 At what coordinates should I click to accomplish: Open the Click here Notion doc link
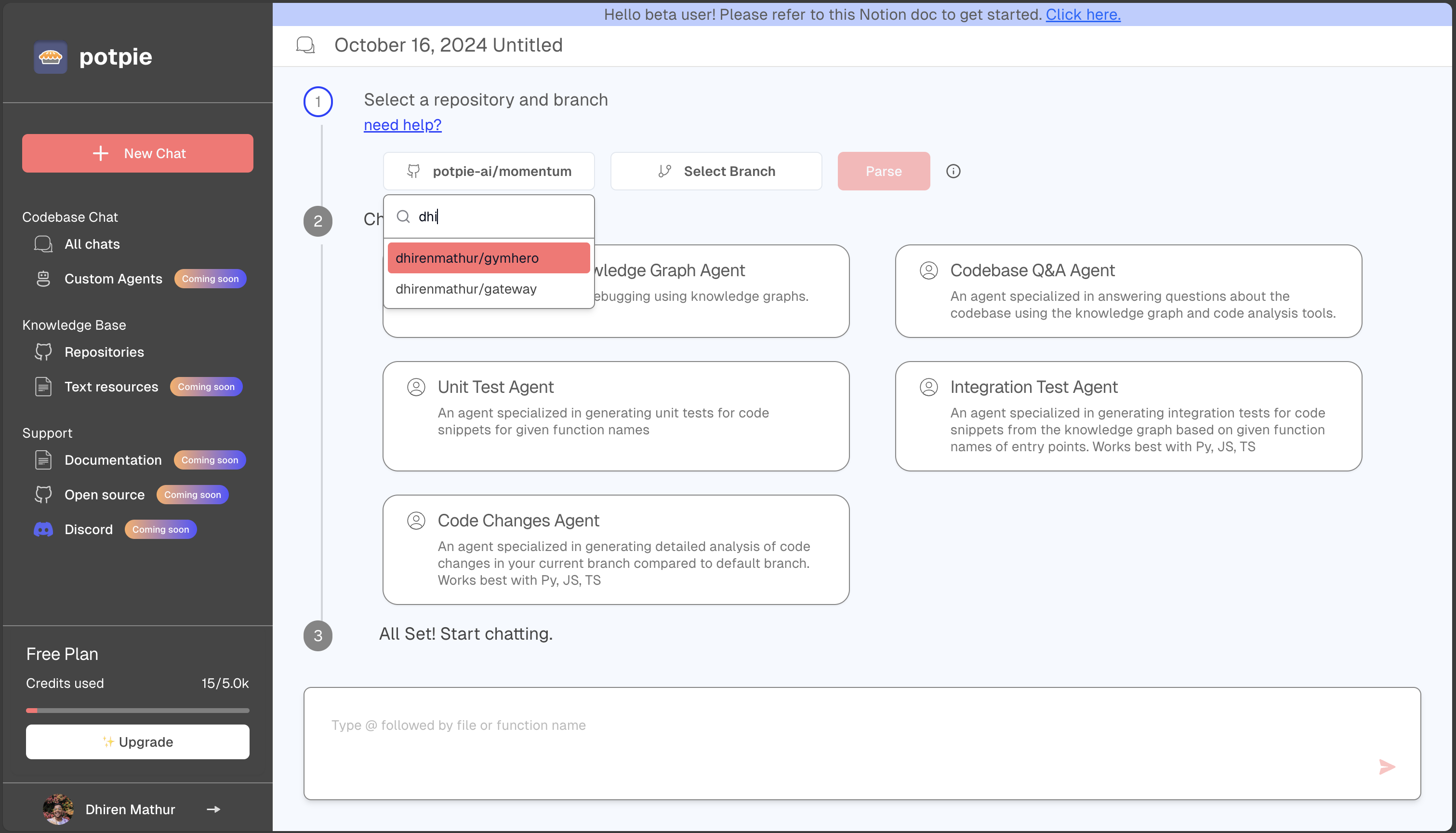tap(1082, 14)
